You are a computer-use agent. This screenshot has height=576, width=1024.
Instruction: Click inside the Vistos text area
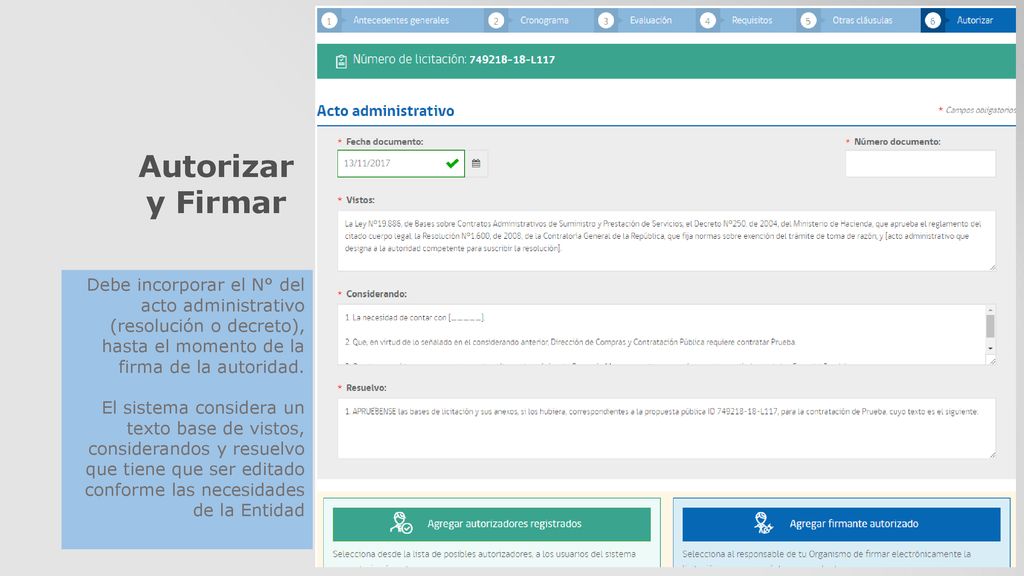click(666, 240)
